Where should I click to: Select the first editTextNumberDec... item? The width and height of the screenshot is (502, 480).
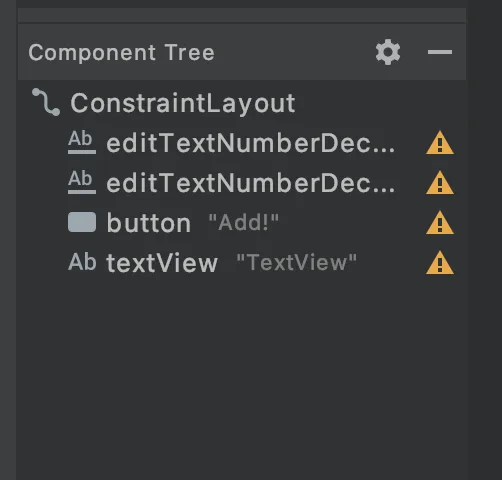251,143
